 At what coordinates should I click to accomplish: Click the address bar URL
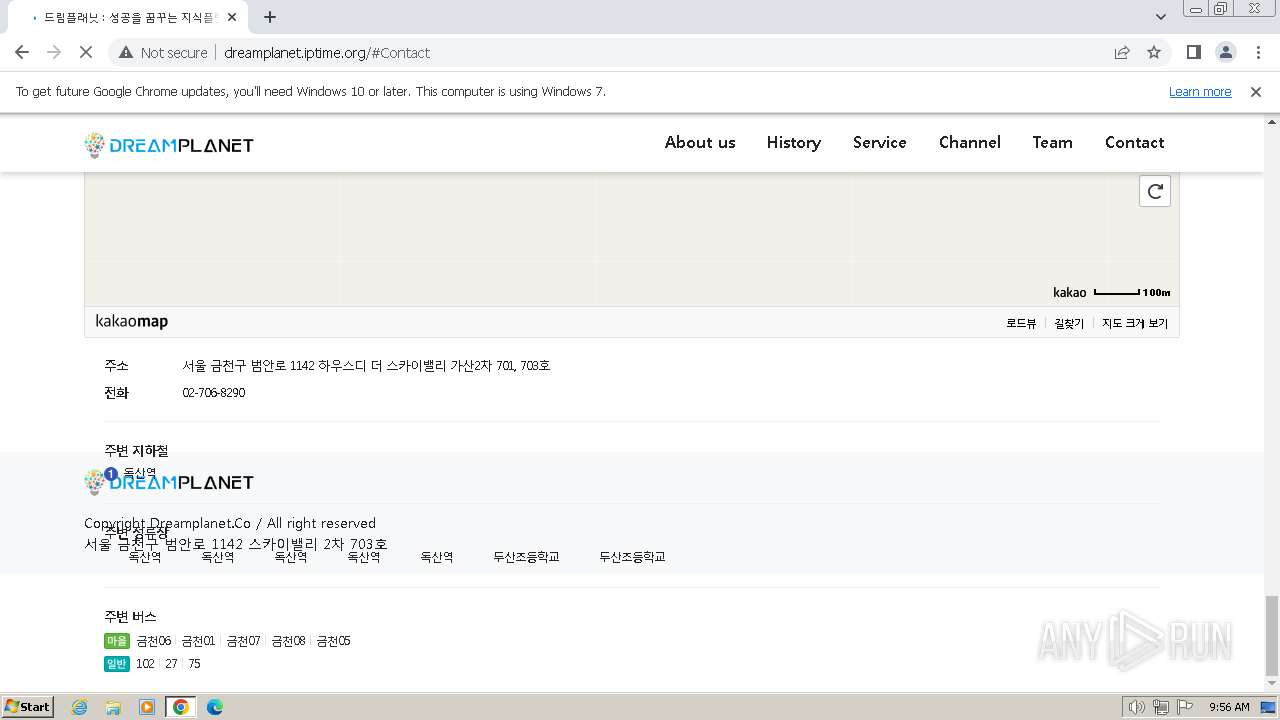click(327, 52)
